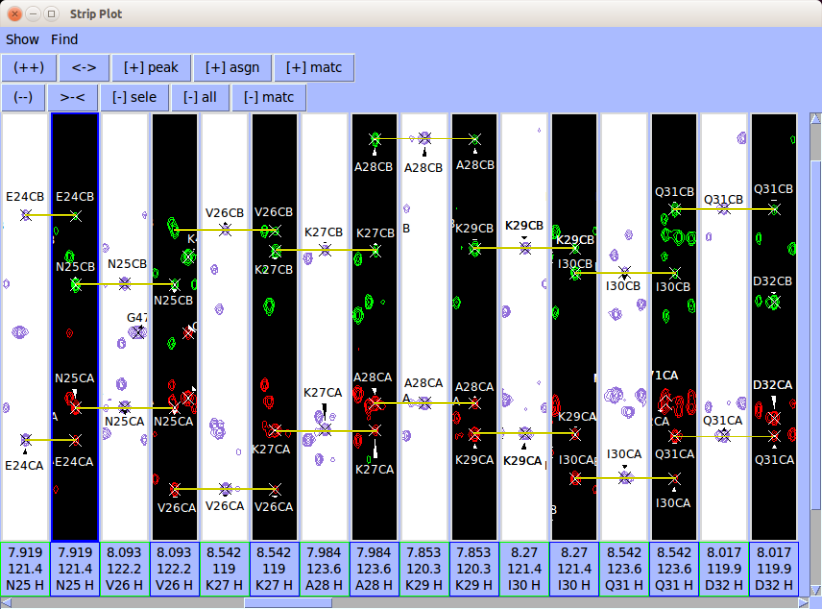Click the <-> widen strips button

click(x=84, y=68)
